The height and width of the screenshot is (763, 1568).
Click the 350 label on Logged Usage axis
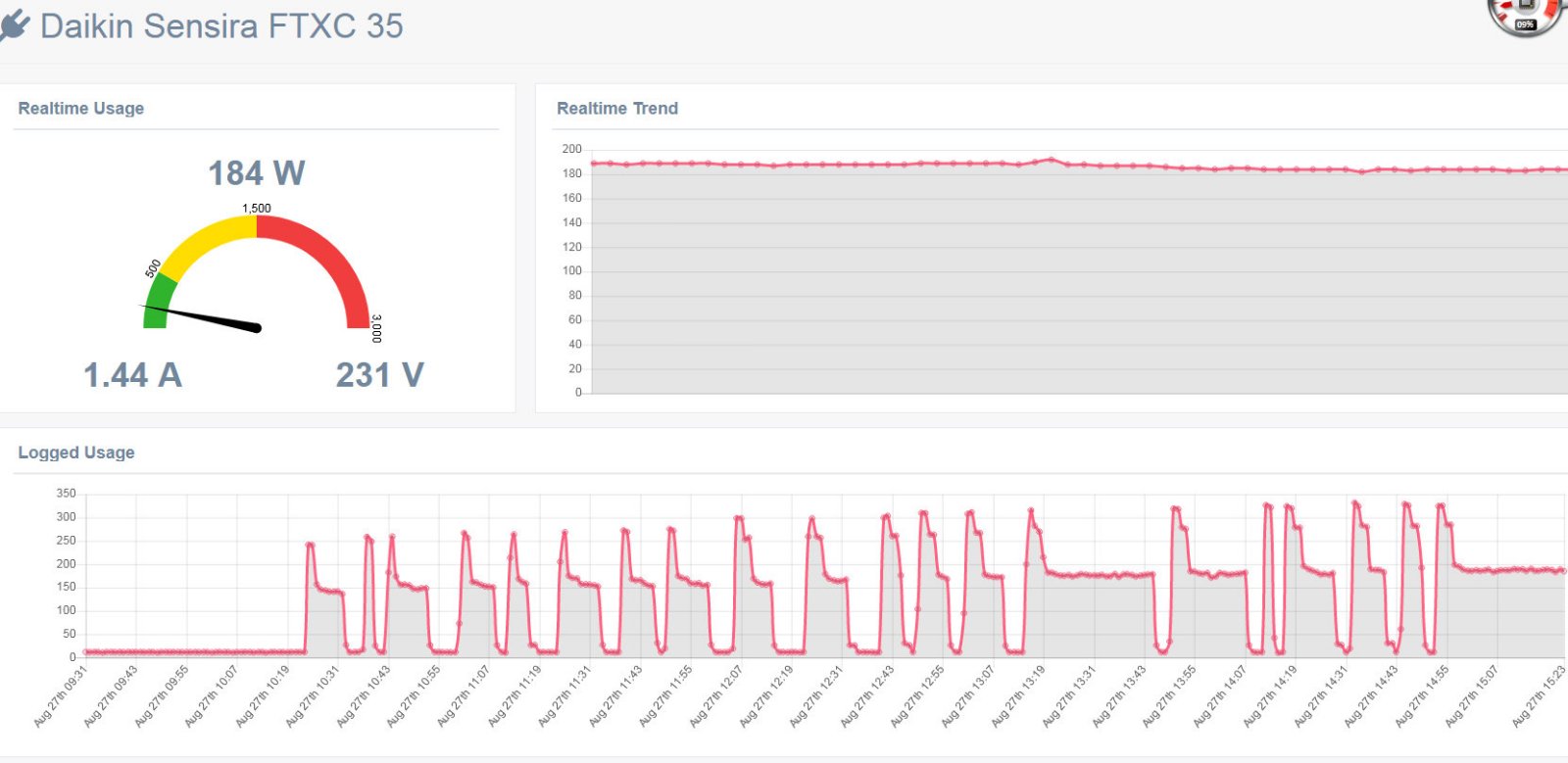[66, 494]
